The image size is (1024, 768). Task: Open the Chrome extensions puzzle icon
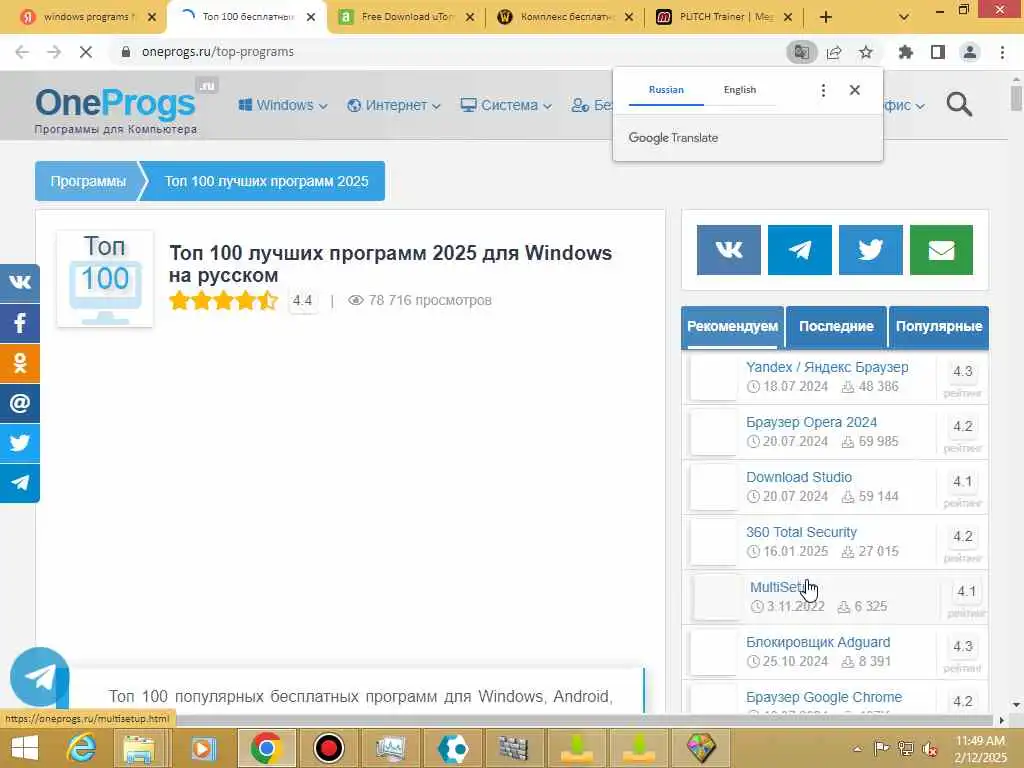click(906, 52)
